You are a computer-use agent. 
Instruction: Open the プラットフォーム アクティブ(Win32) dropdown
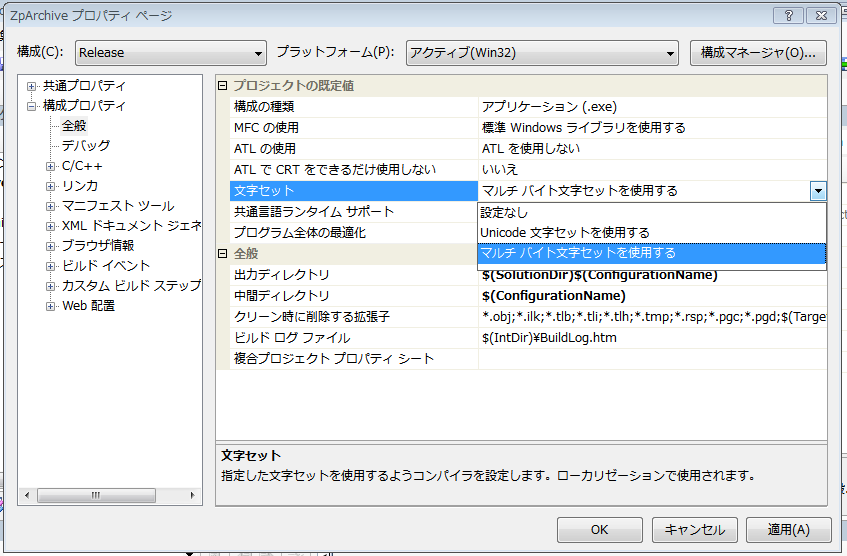point(542,53)
